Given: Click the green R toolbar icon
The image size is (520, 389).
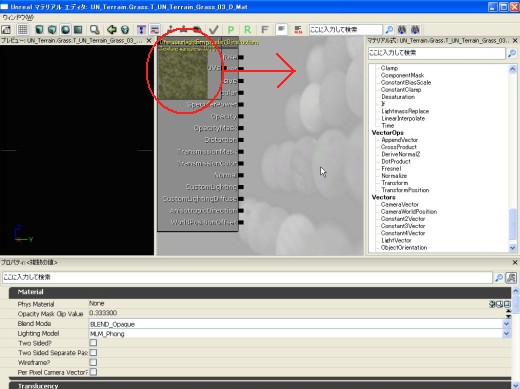Looking at the screenshot, I should (x=247, y=30).
